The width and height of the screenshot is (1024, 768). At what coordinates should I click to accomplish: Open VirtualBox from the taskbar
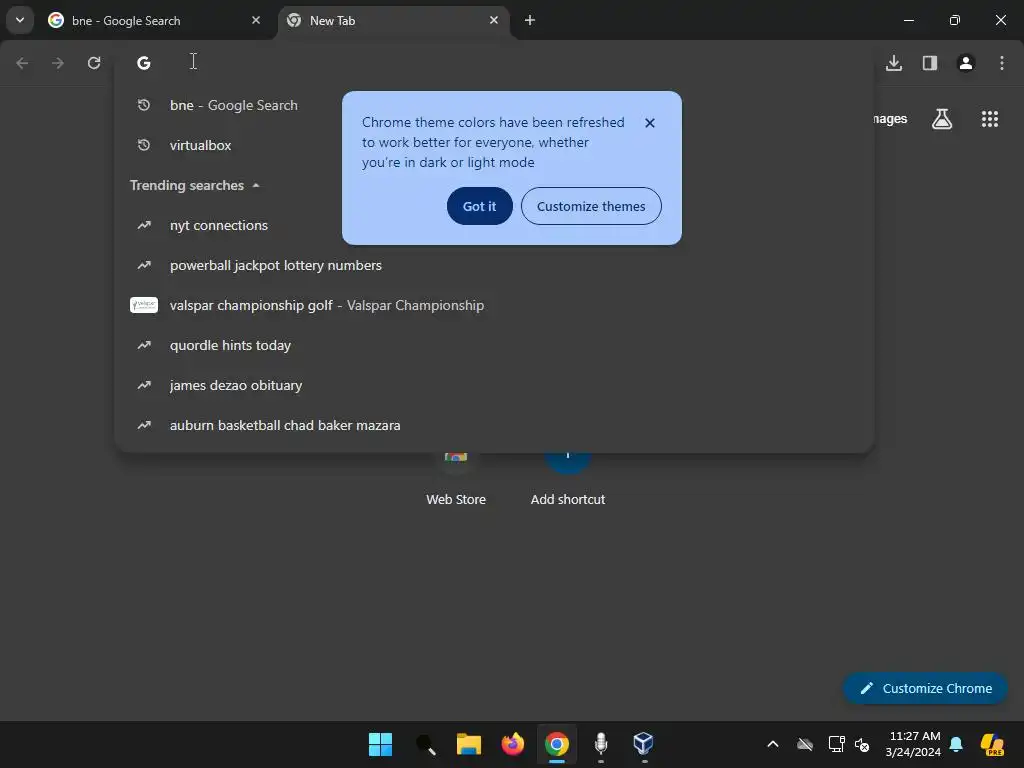(x=644, y=744)
